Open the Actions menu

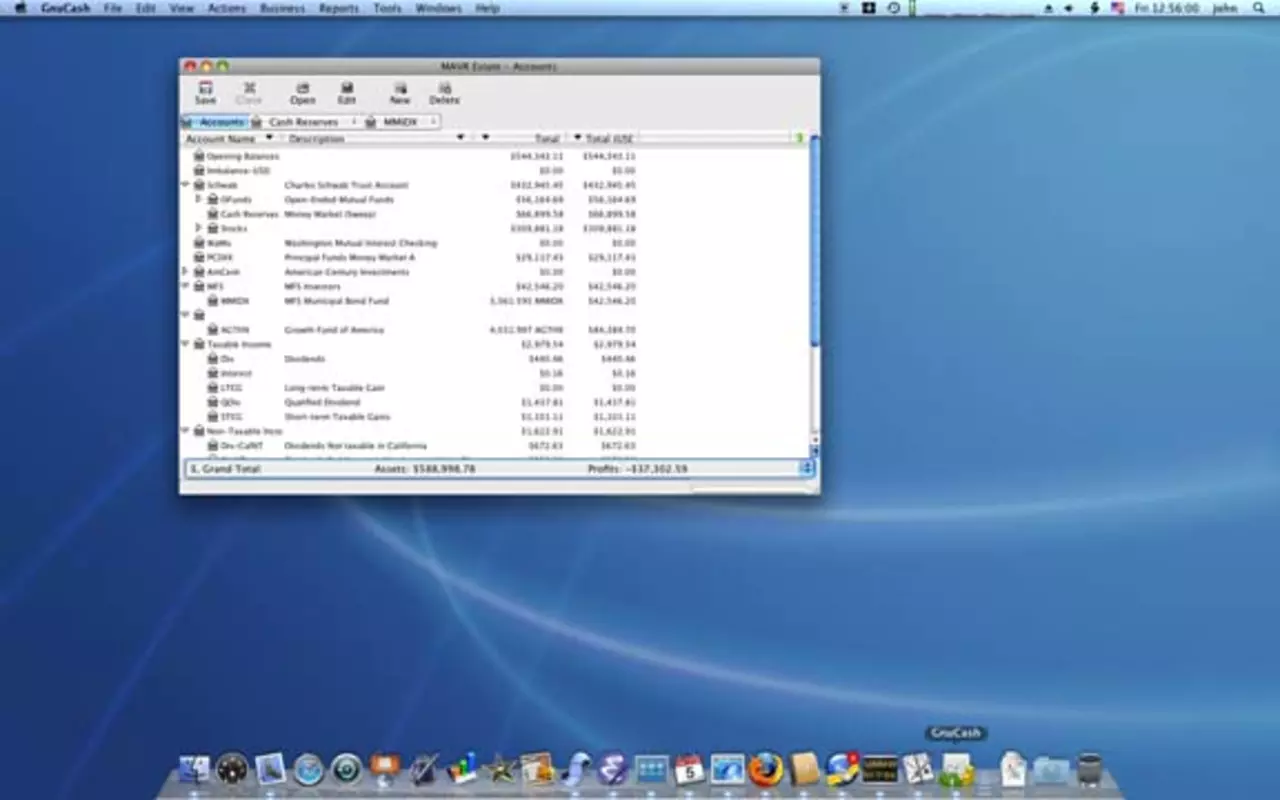227,8
